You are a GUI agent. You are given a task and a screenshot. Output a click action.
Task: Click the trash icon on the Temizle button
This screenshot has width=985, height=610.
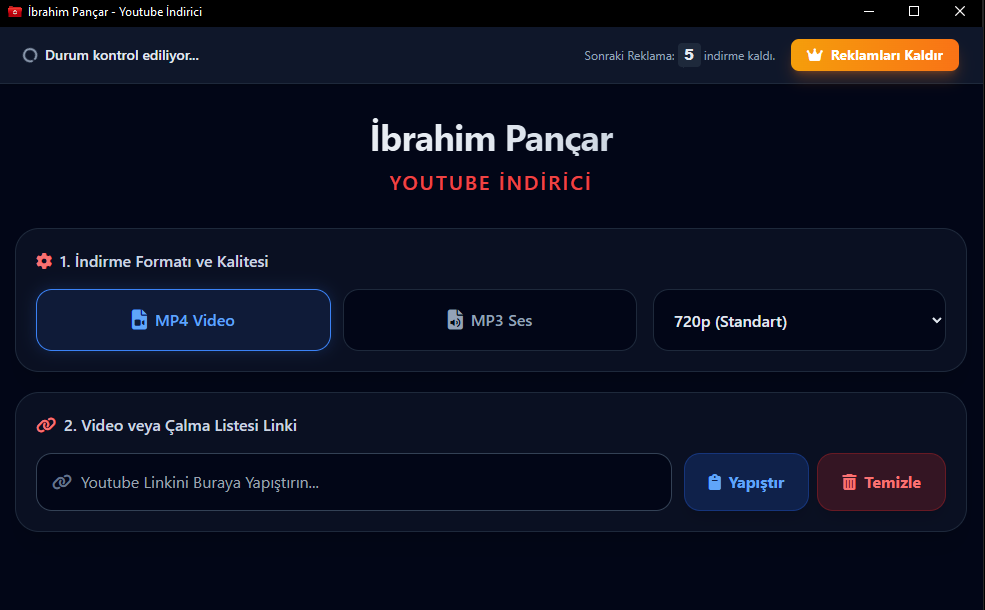coord(850,482)
